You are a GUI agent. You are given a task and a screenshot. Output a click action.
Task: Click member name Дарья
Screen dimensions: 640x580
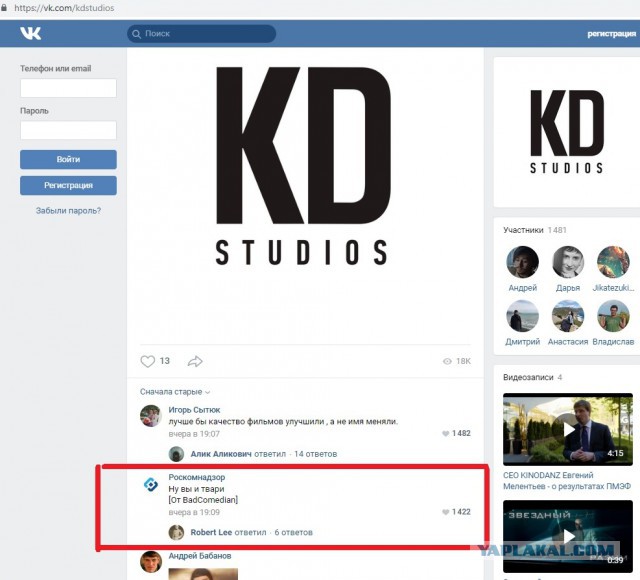click(568, 288)
